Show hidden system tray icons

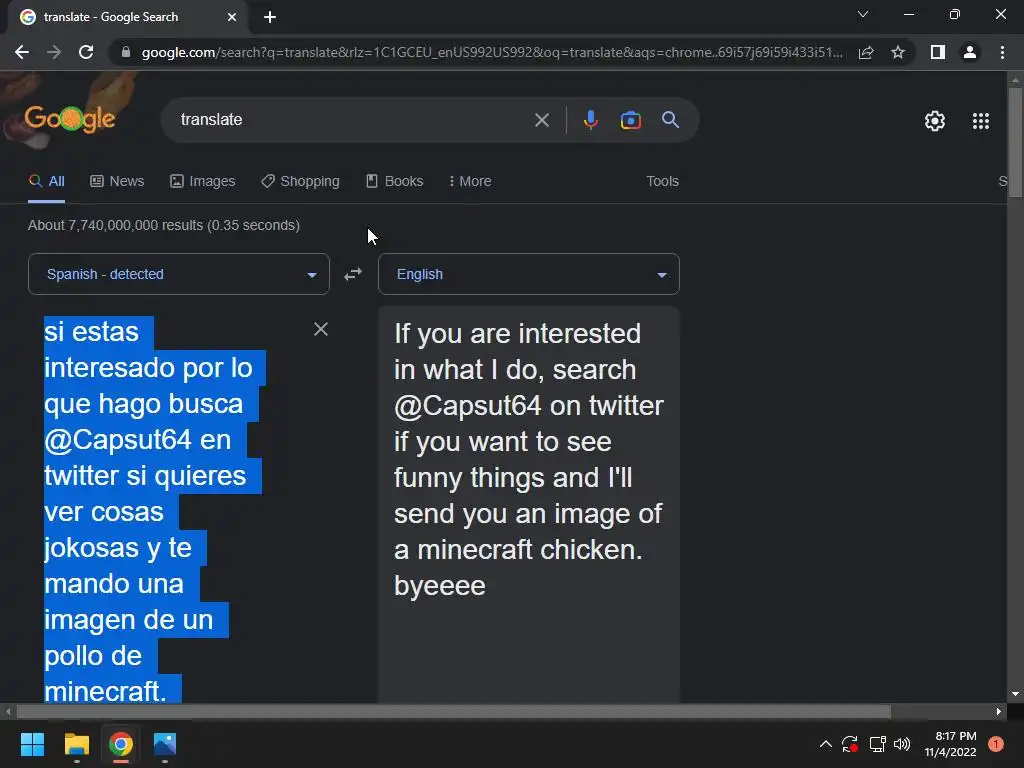click(825, 744)
